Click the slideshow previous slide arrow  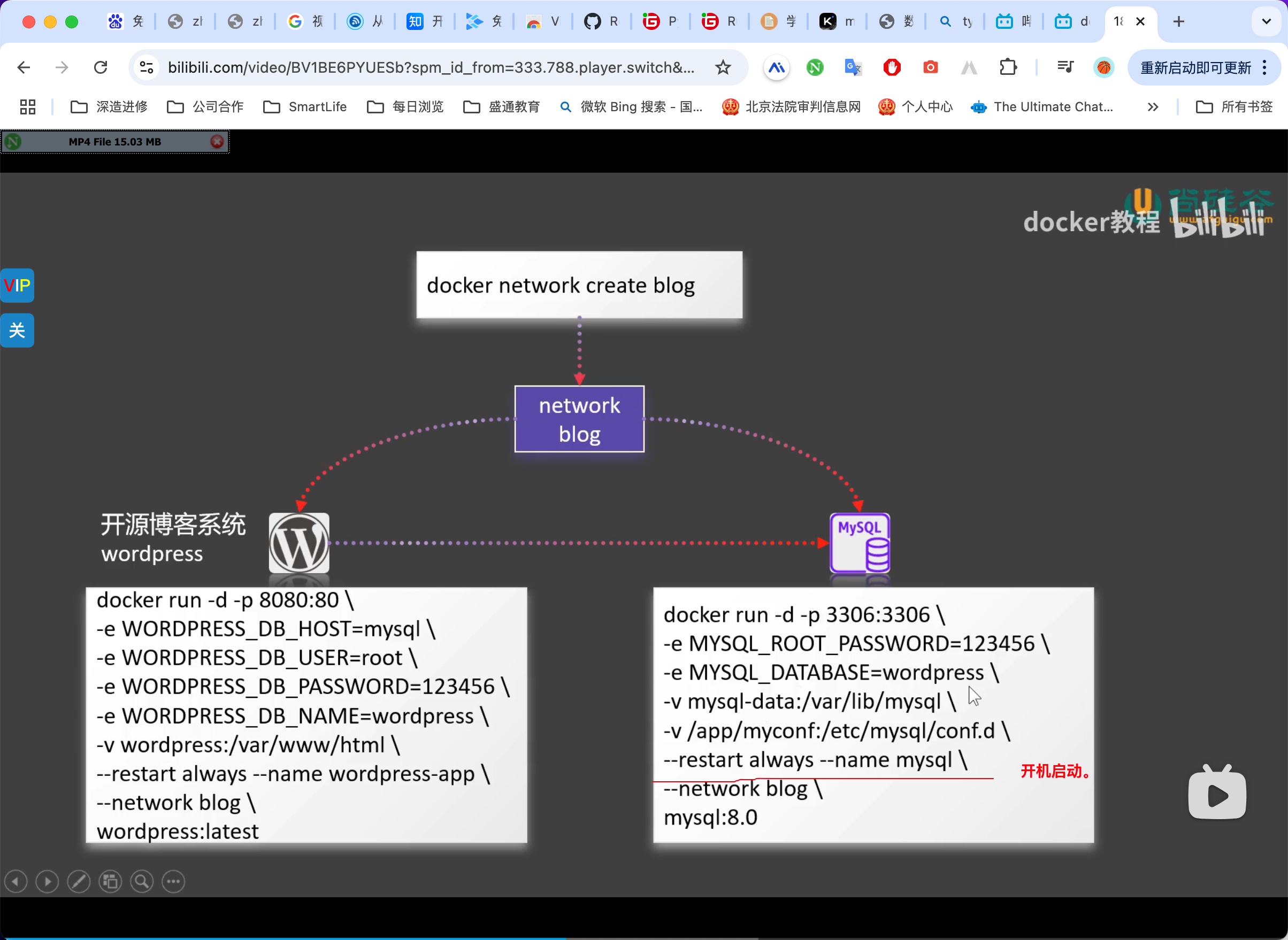coord(16,881)
